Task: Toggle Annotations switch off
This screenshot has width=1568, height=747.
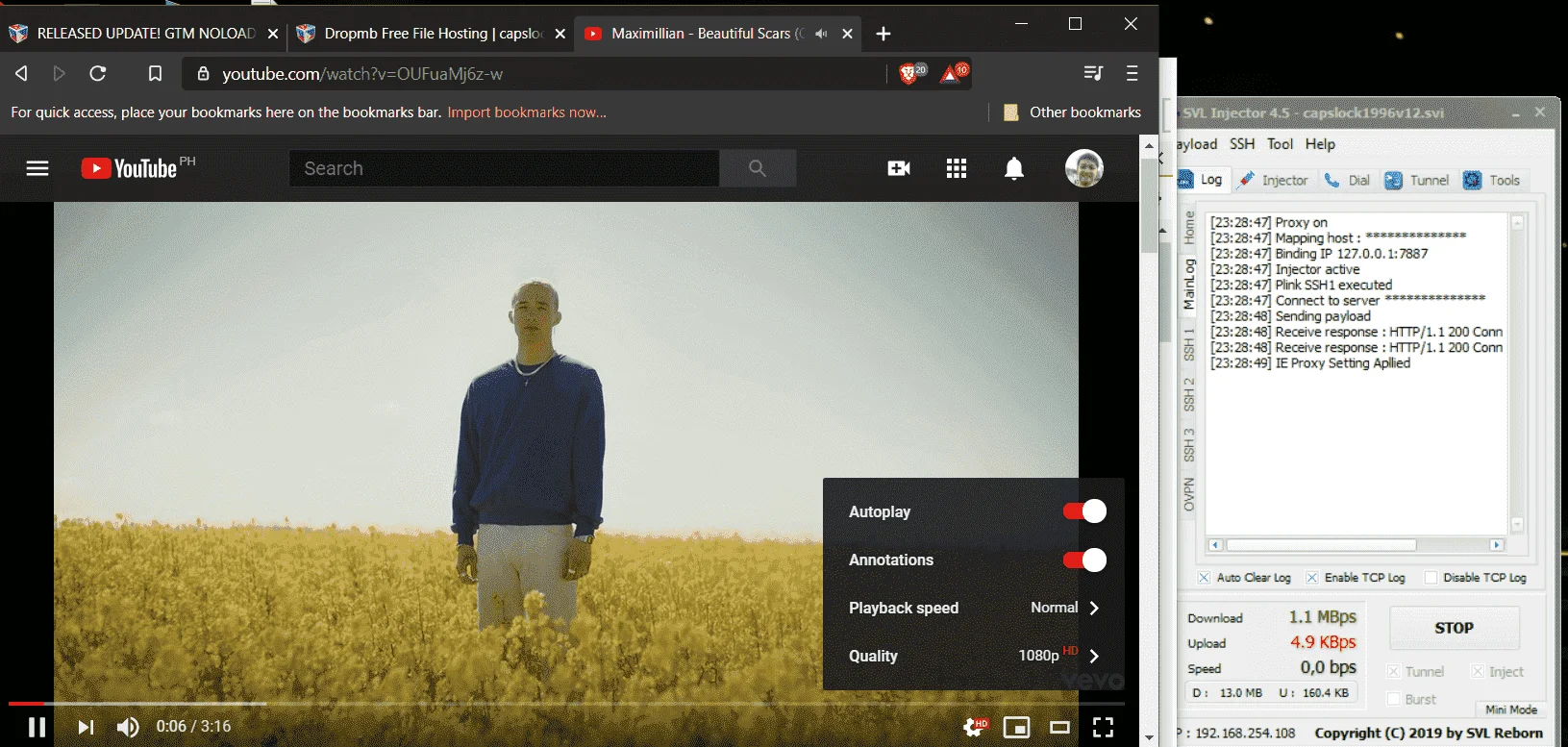Action: [1084, 560]
